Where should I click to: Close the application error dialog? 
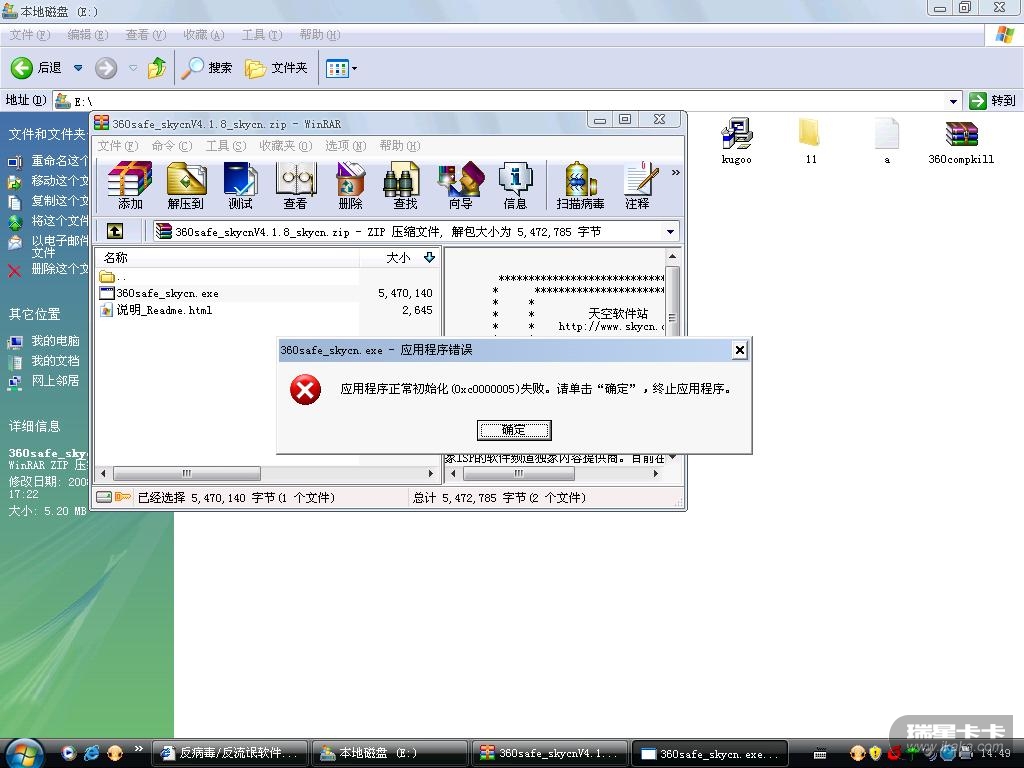[x=739, y=350]
